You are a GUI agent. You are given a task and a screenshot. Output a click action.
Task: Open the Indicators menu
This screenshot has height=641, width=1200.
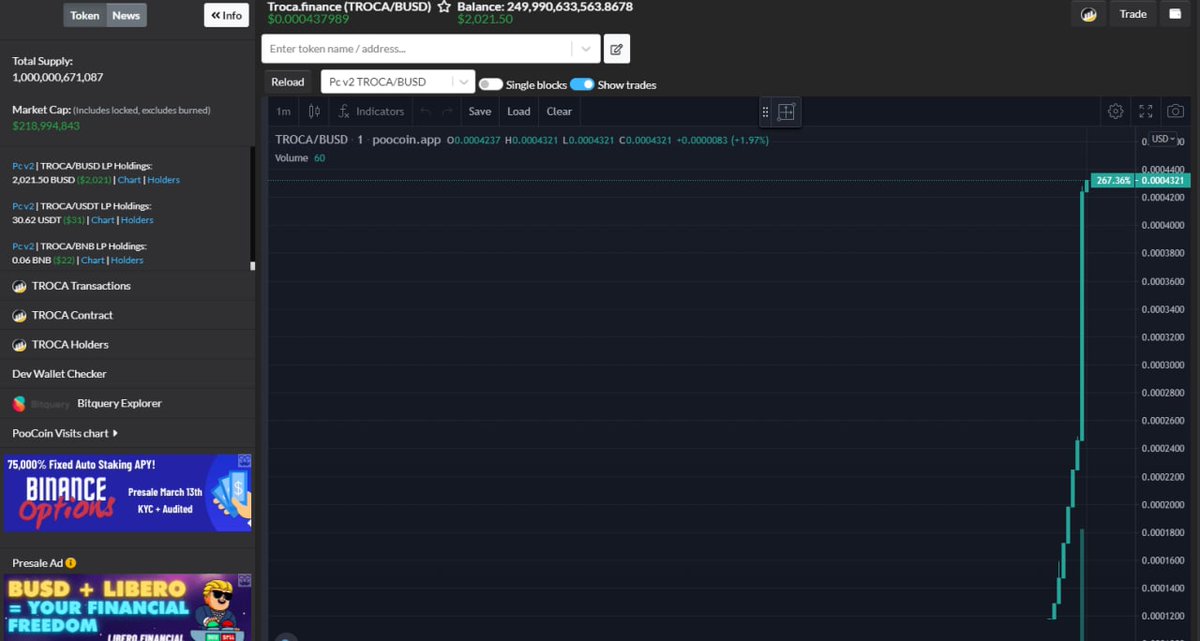click(x=371, y=111)
